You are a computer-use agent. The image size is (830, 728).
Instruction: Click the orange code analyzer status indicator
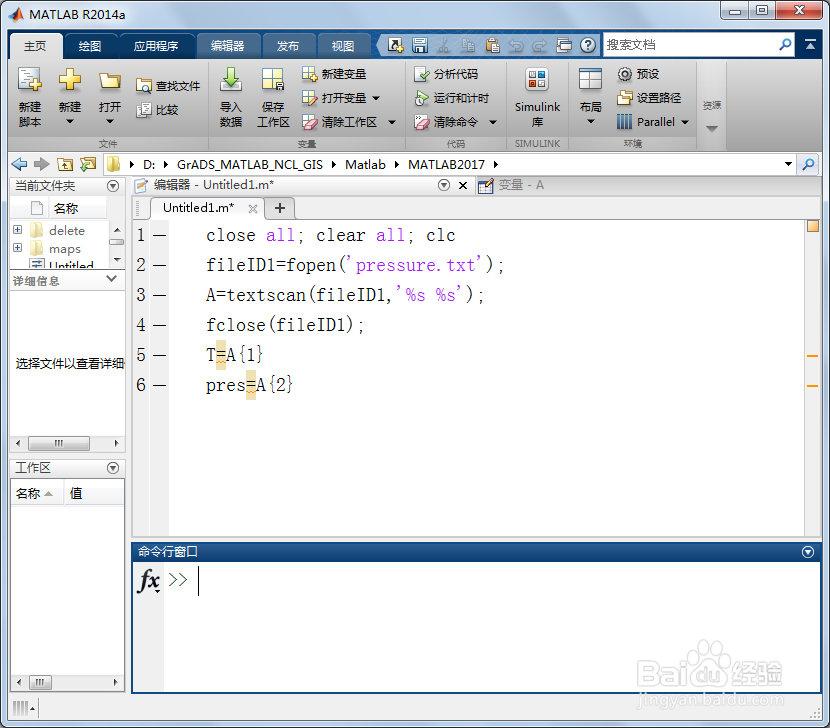(x=813, y=227)
